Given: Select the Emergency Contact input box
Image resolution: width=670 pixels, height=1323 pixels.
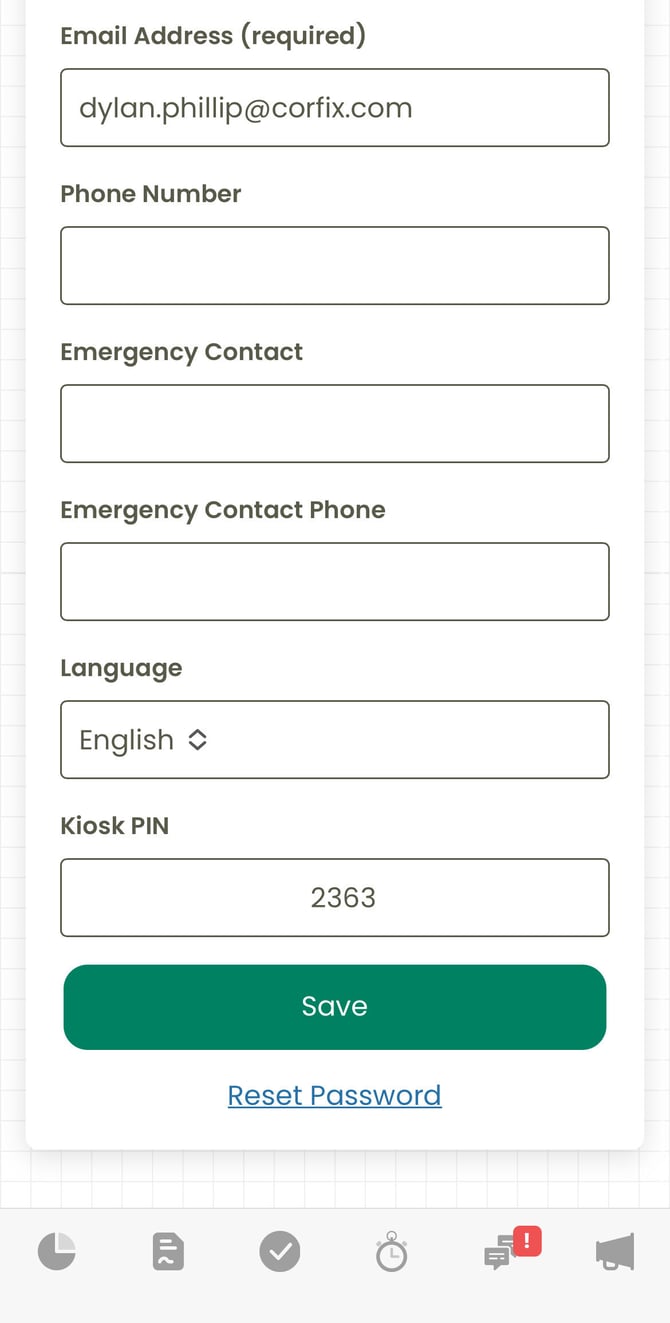Looking at the screenshot, I should [x=334, y=424].
